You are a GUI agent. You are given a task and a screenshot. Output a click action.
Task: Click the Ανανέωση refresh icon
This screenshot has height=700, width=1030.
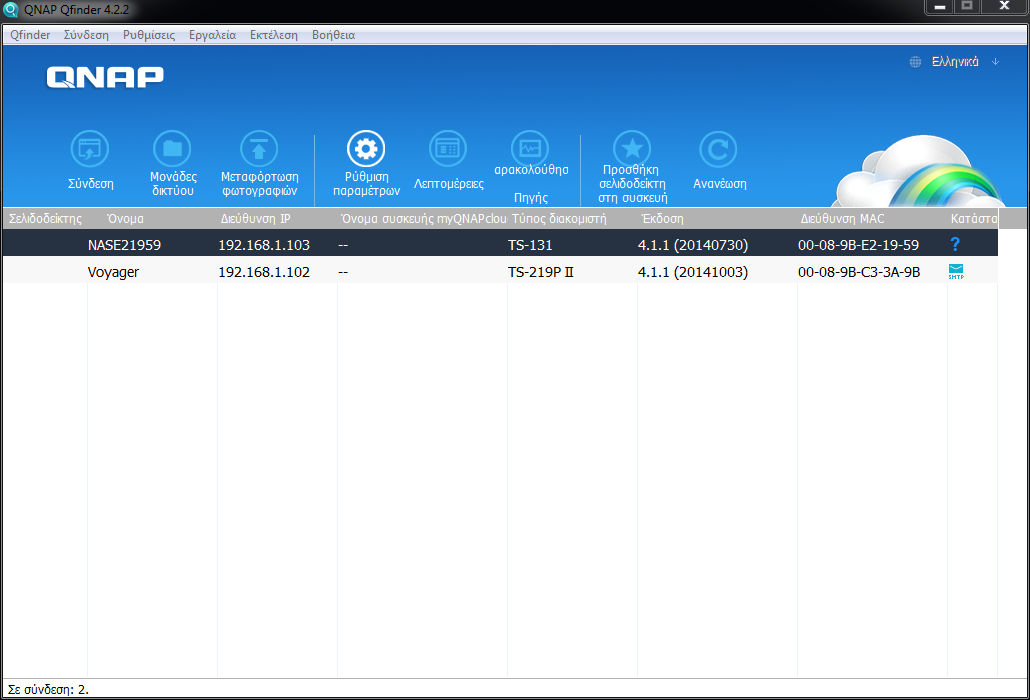click(x=718, y=150)
